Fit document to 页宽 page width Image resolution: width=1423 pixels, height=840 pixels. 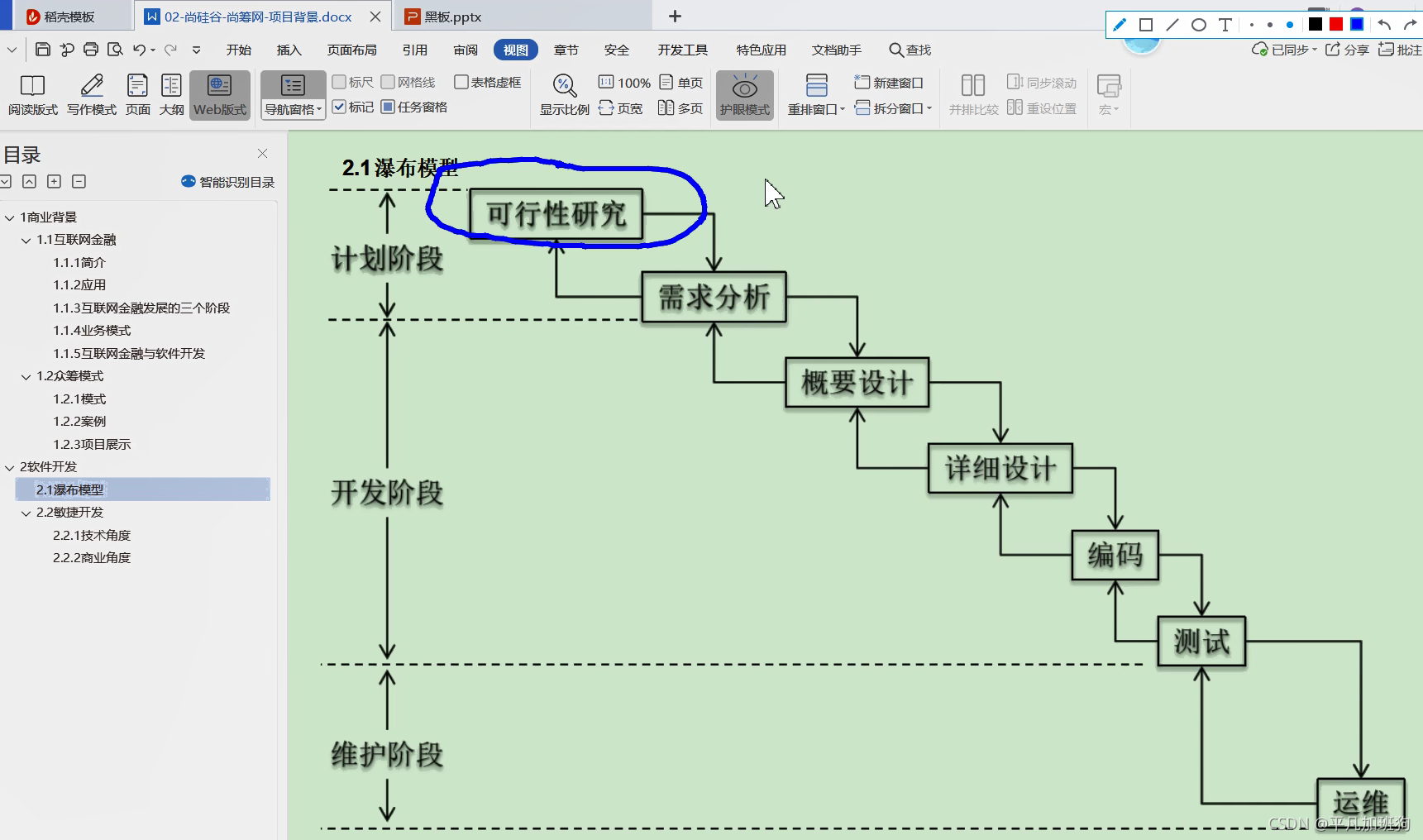click(620, 108)
